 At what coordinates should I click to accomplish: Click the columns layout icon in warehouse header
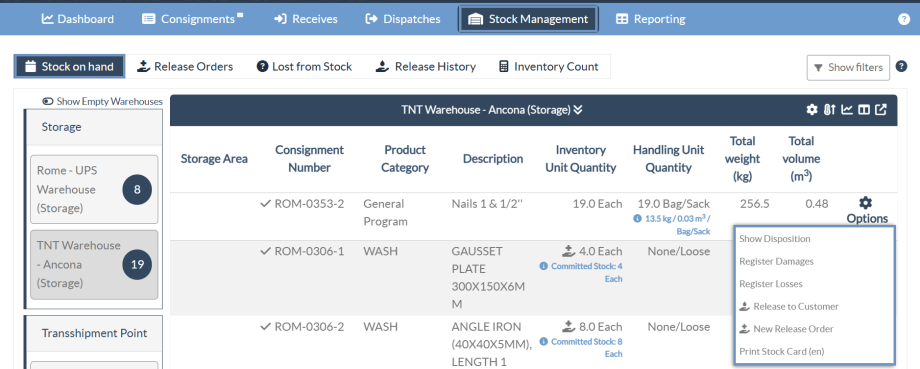click(864, 110)
